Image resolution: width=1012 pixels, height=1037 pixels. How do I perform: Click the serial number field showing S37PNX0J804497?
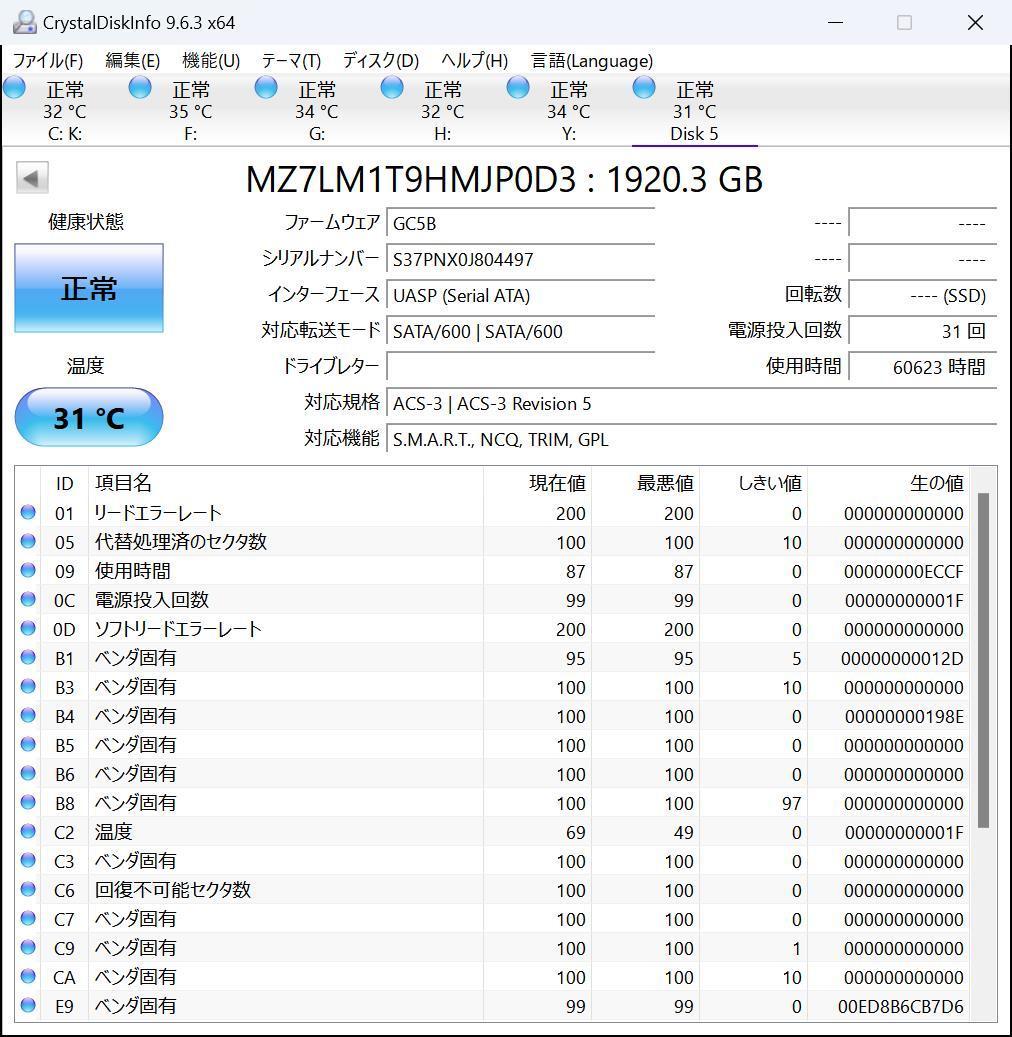(520, 259)
